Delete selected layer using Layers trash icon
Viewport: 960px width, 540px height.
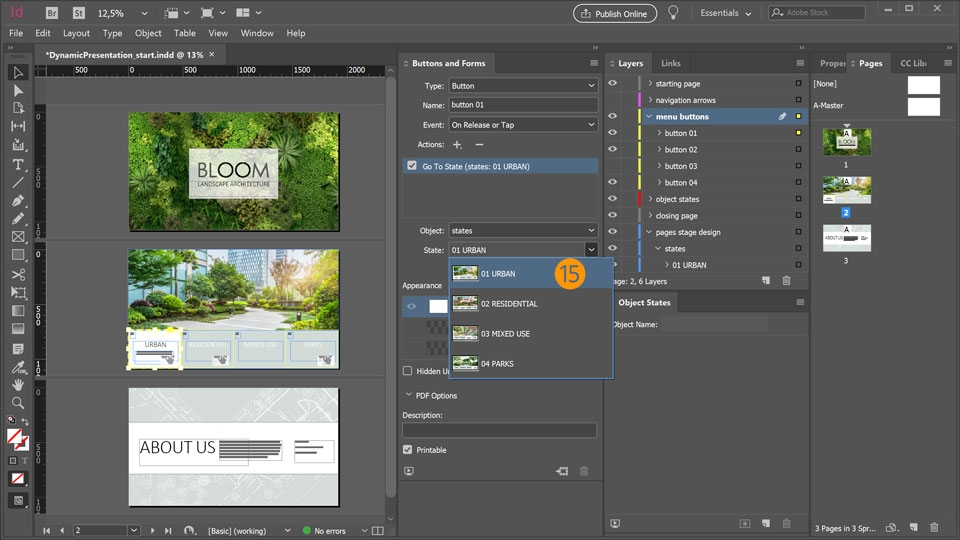click(x=787, y=281)
